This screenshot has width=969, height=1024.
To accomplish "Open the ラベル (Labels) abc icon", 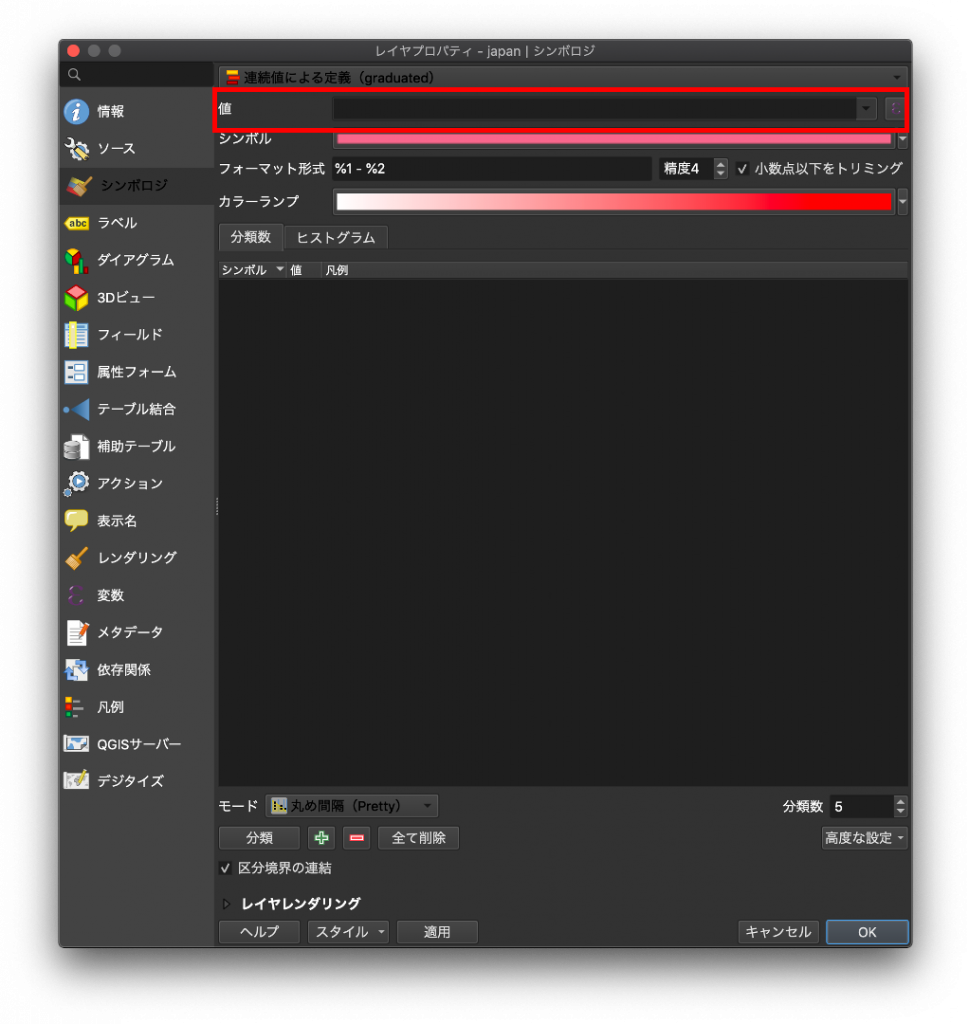I will [76, 223].
